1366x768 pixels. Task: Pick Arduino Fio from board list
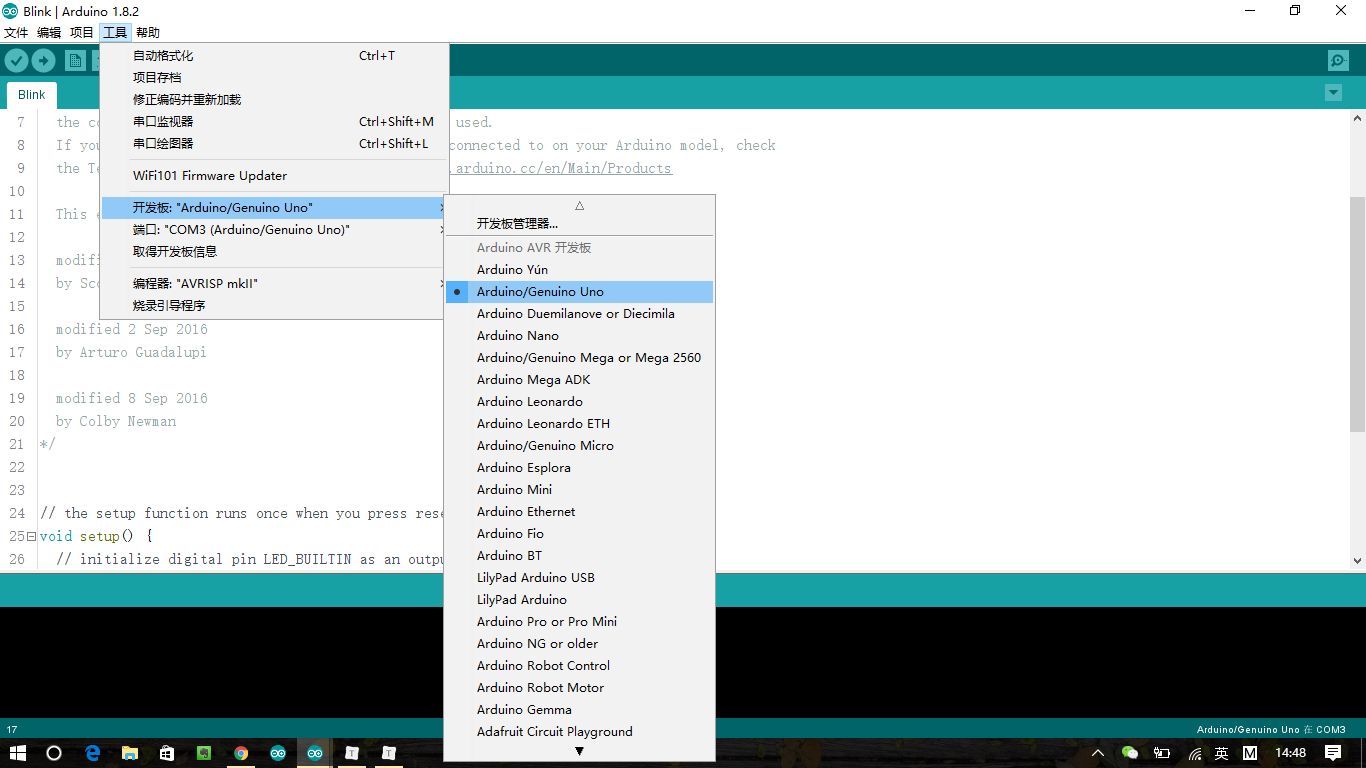click(x=579, y=534)
